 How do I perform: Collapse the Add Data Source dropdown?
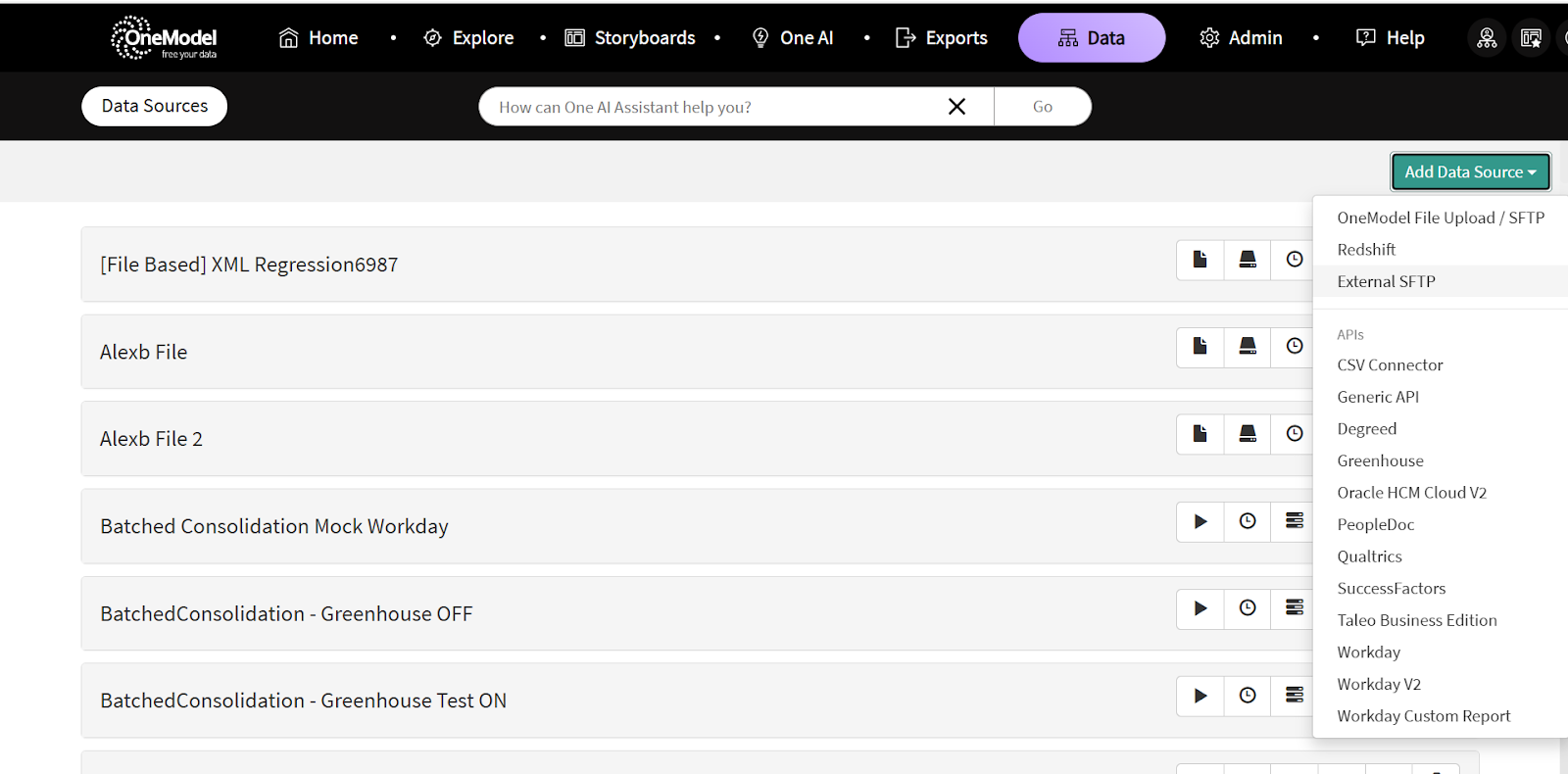point(1470,172)
